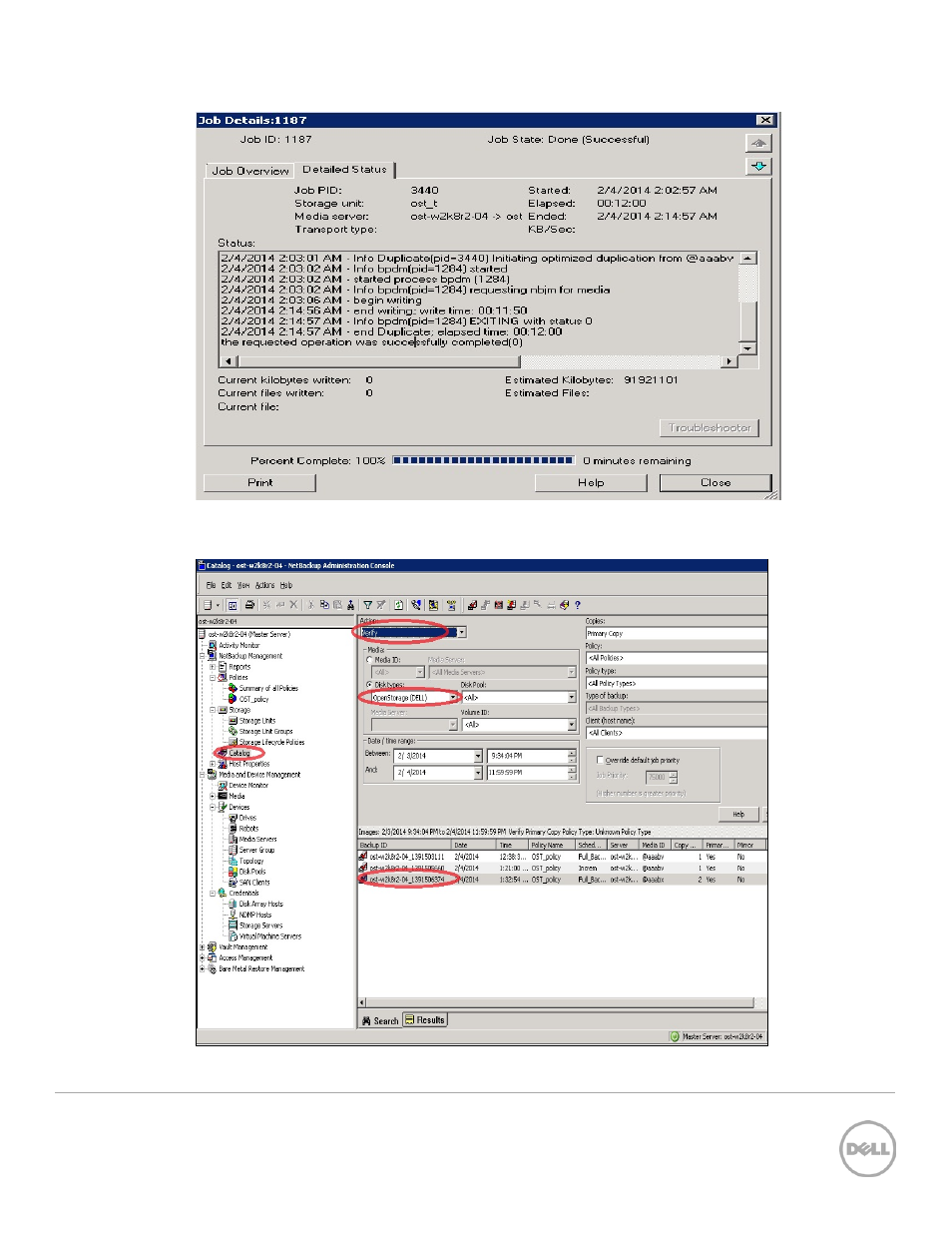
Task: Select Topology in the tree
Action: (250, 861)
